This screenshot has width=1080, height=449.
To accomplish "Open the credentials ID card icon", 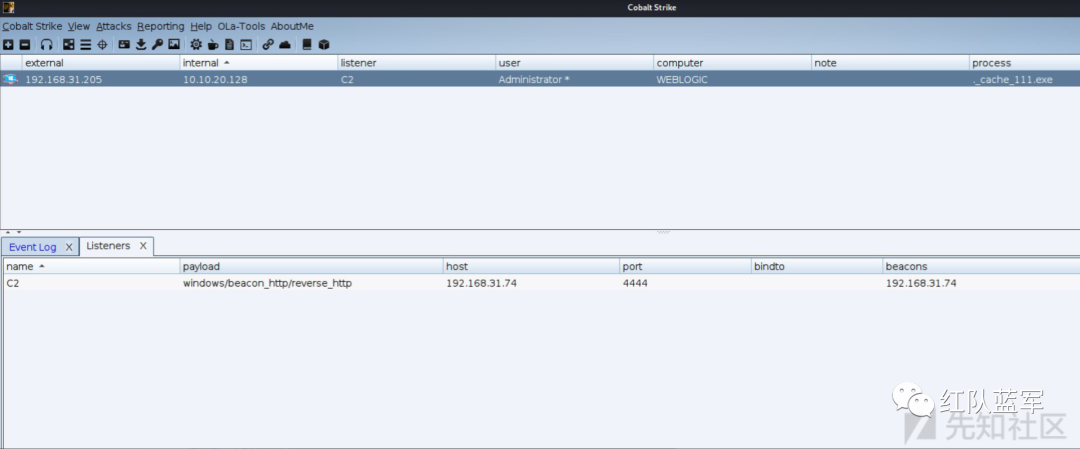I will click(124, 45).
